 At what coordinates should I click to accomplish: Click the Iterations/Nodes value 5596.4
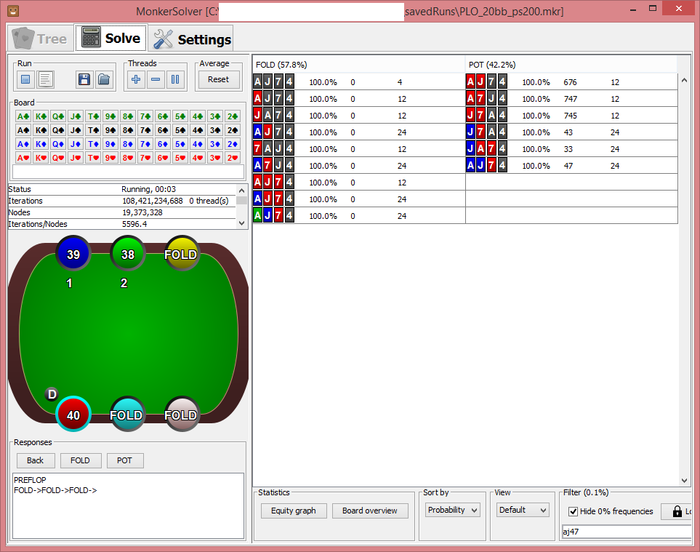click(x=135, y=224)
